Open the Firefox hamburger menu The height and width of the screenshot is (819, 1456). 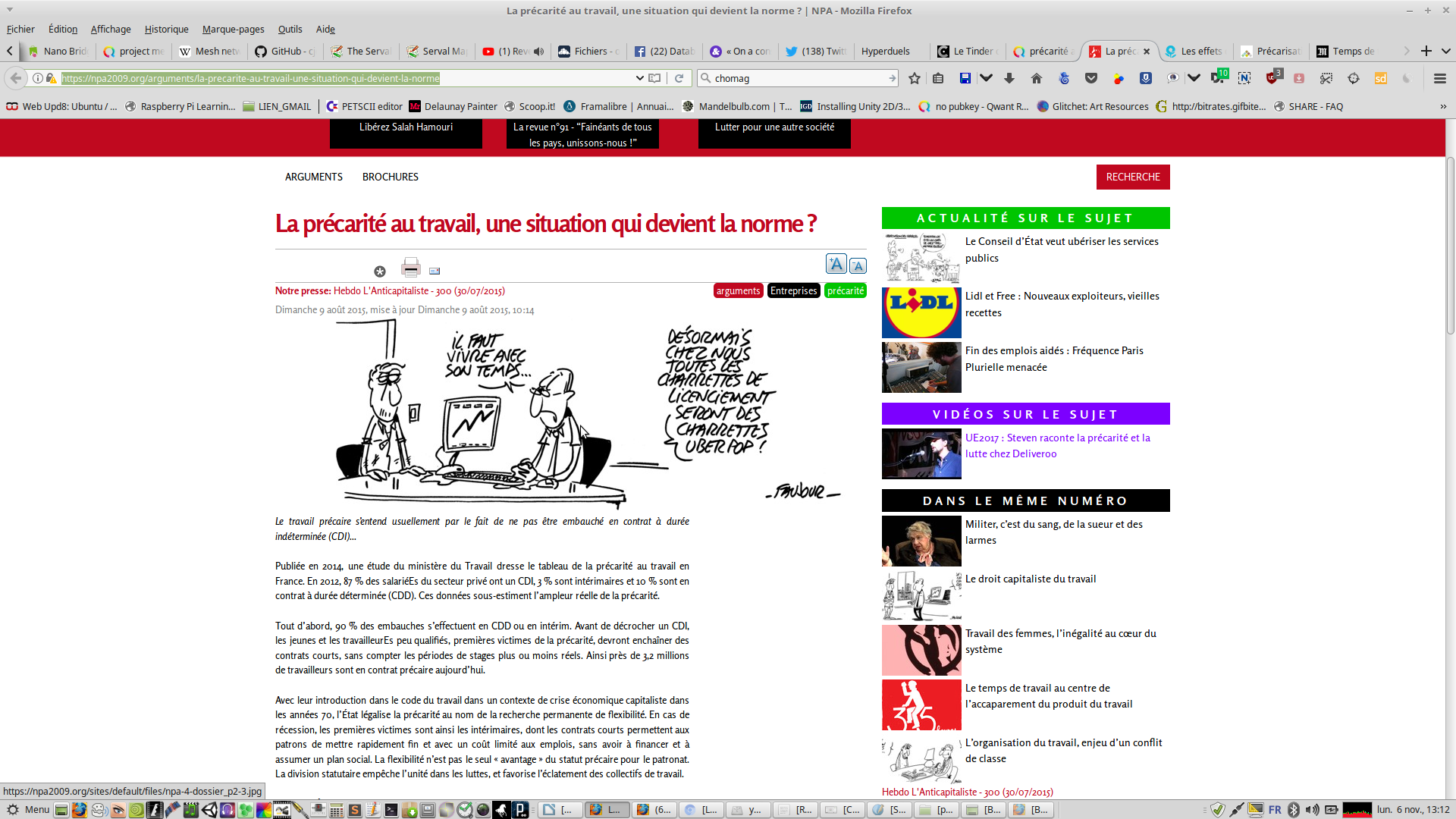[x=1440, y=78]
